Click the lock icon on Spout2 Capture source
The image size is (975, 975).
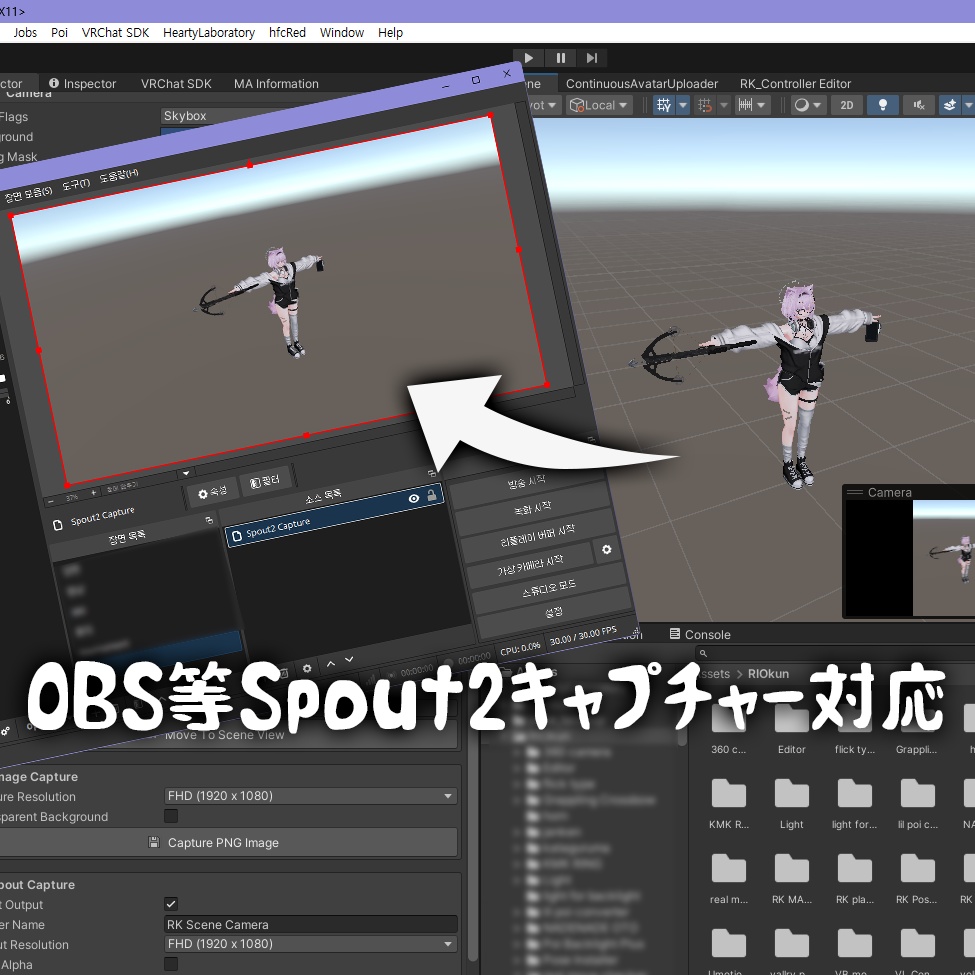coord(432,496)
